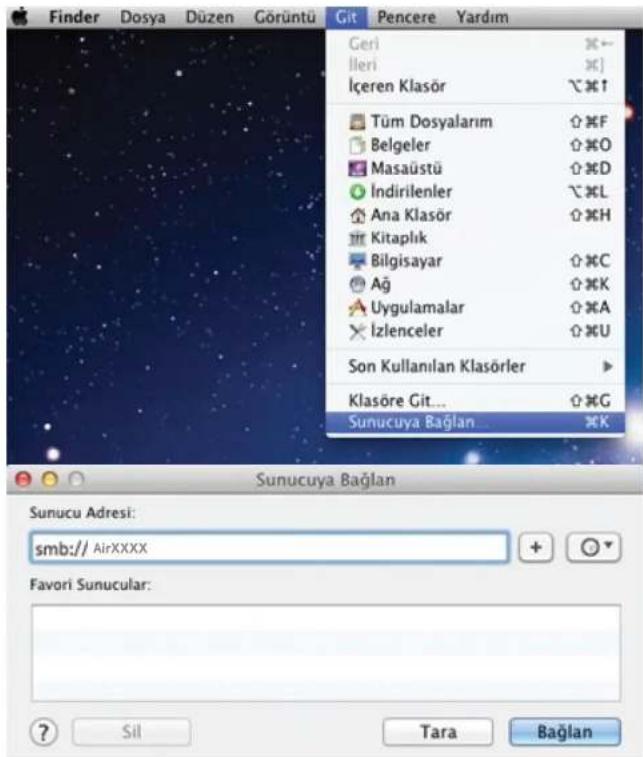Click the Uygulamalar applications icon
643x757 pixels.
357,307
